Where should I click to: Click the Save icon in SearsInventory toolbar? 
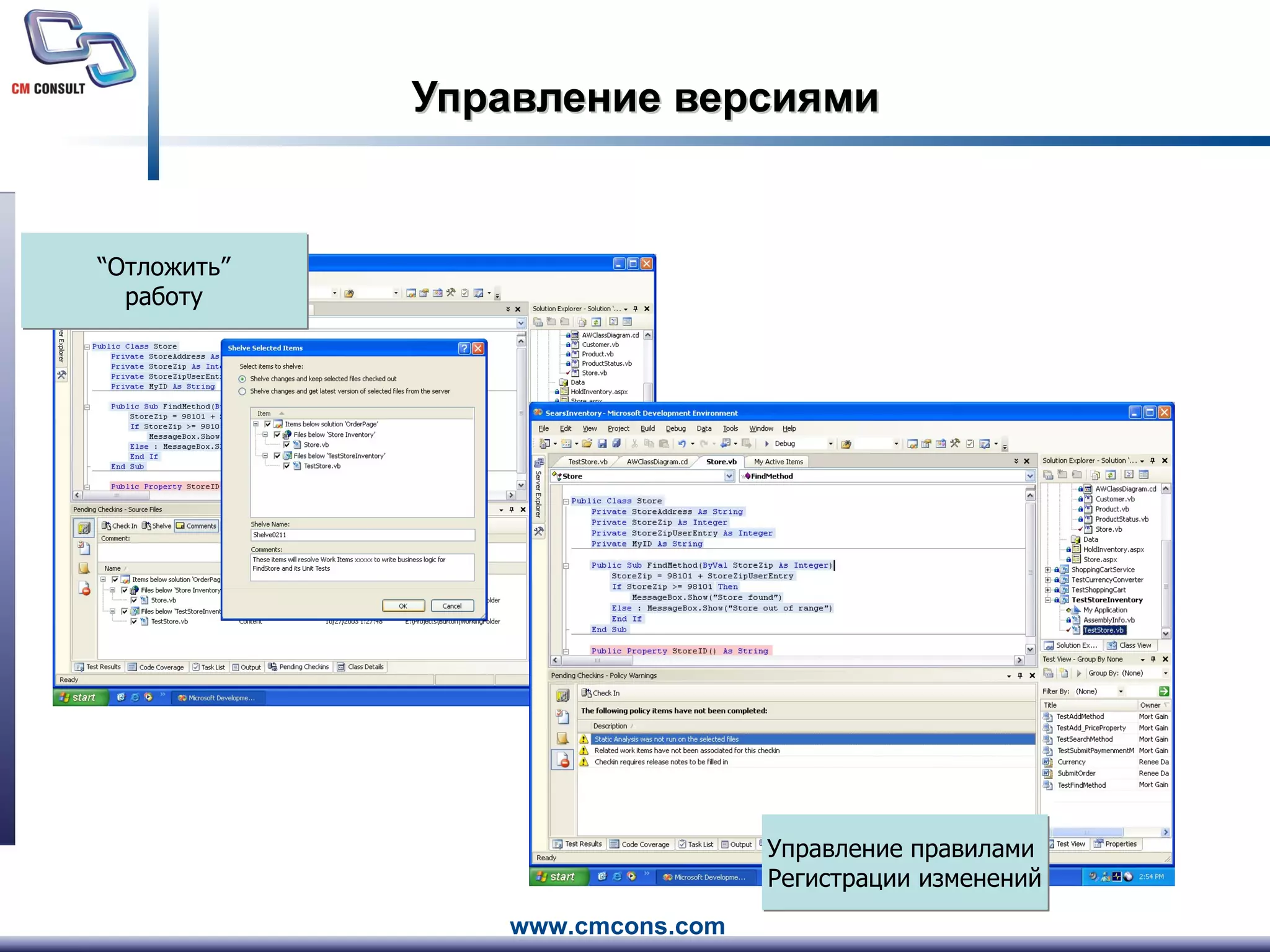[x=602, y=443]
